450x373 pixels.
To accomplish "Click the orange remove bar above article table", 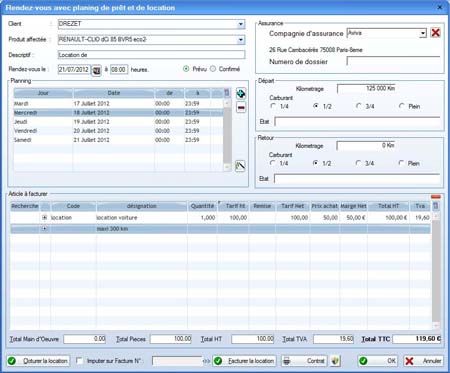I will (436, 197).
